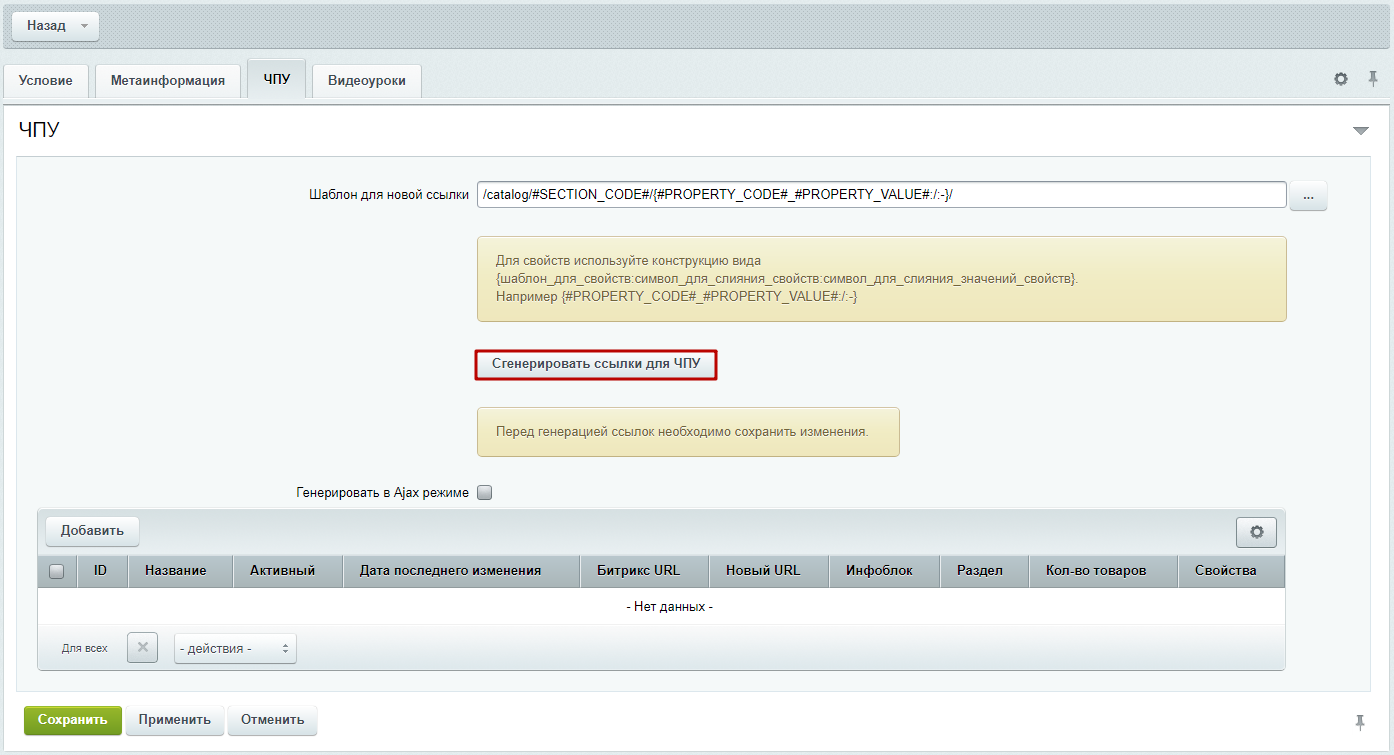1394x755 pixels.
Task: Click the Добавить button
Action: click(92, 531)
